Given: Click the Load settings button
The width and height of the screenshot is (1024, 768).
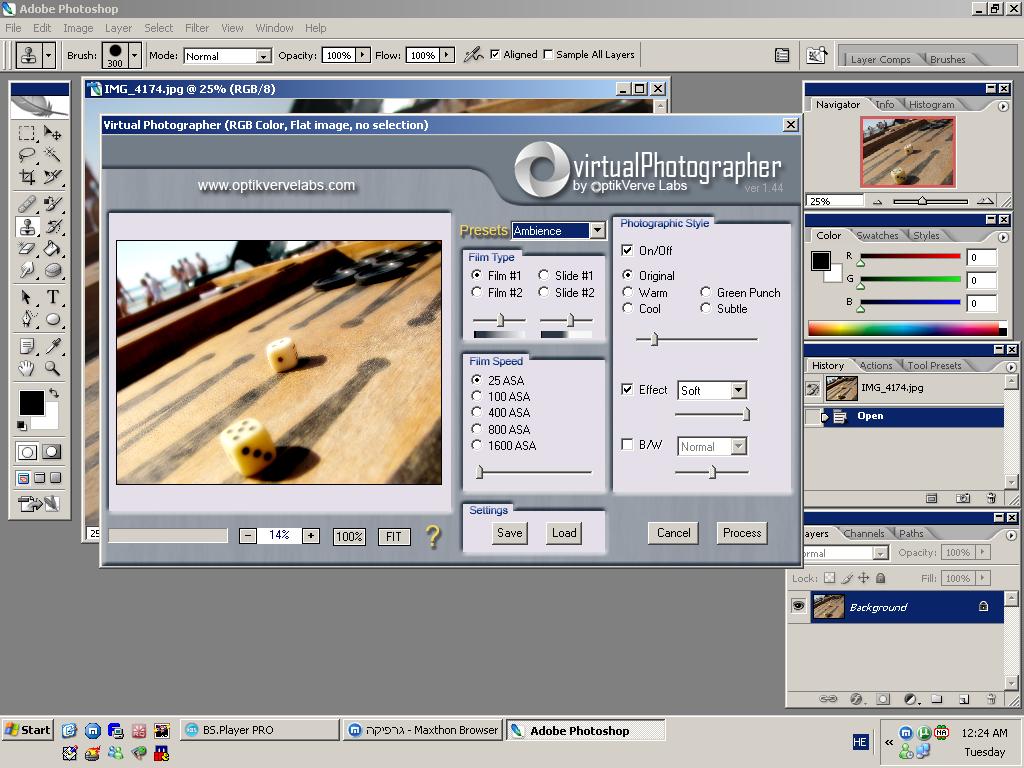Looking at the screenshot, I should coord(564,533).
